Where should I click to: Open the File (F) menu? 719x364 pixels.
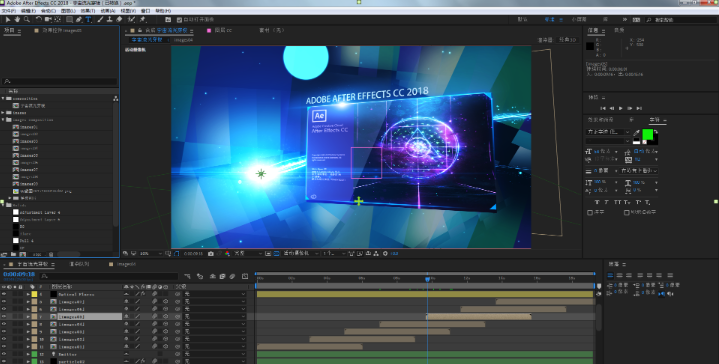pos(9,10)
